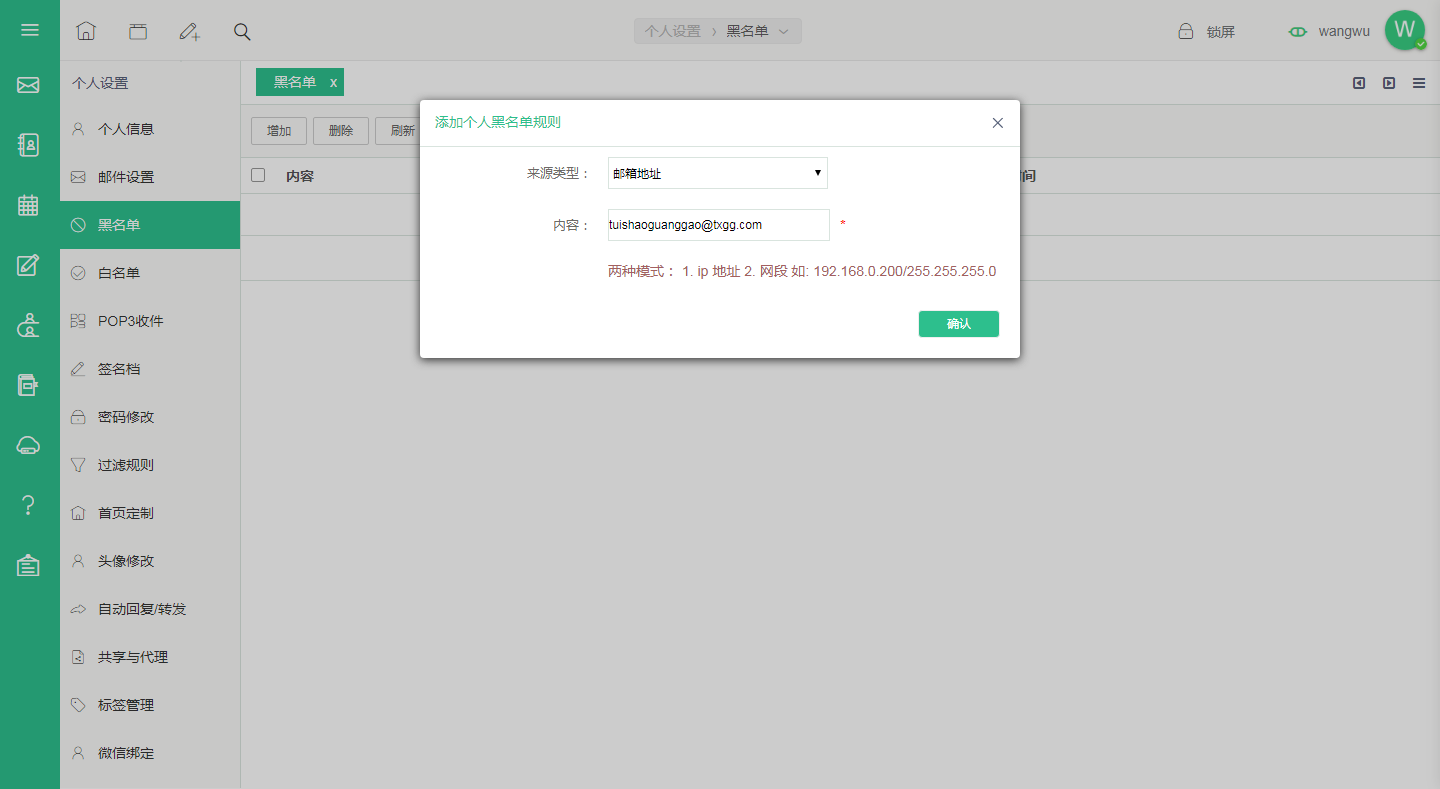
Task: Open 微信绑定 in settings menu
Action: click(150, 753)
